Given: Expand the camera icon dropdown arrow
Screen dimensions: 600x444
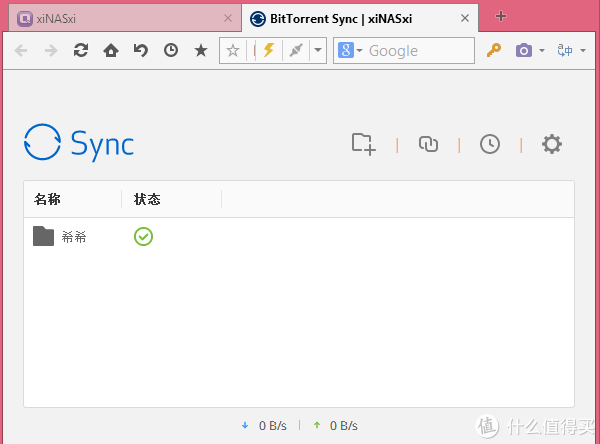Looking at the screenshot, I should click(542, 50).
